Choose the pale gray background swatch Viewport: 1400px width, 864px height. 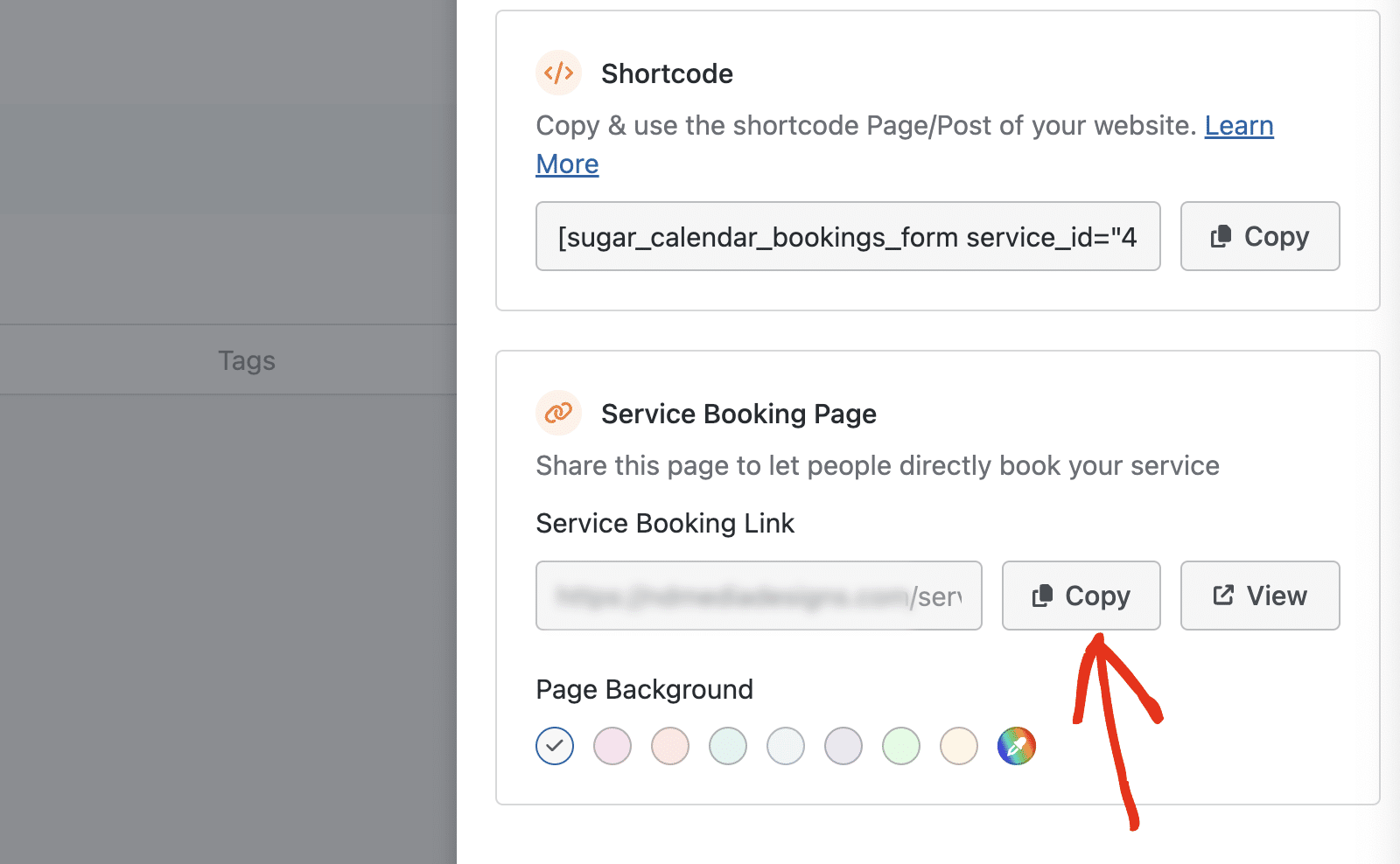coord(786,746)
